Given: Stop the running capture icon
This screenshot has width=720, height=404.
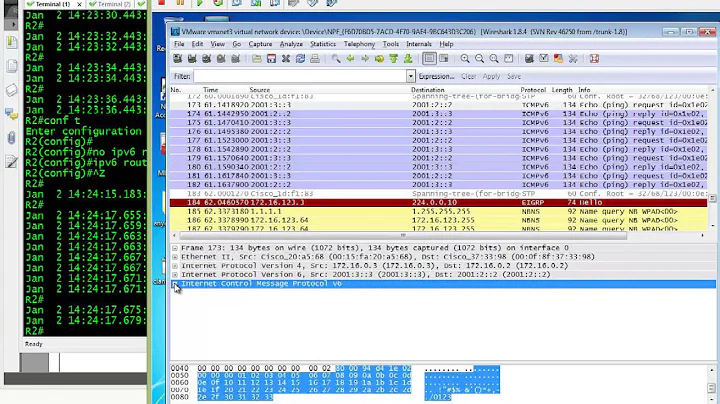Looking at the screenshot, I should 221,59.
